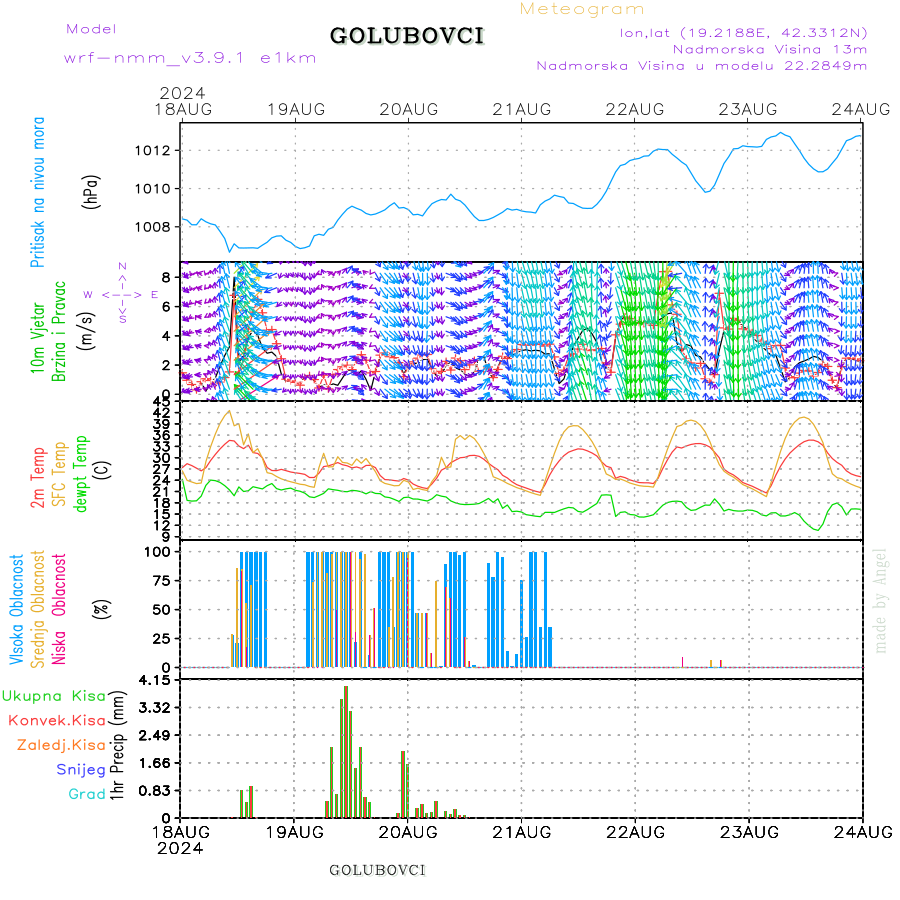The width and height of the screenshot is (900, 900).
Task: Click the 24AUG label below the precipitation chart
Action: click(x=863, y=832)
